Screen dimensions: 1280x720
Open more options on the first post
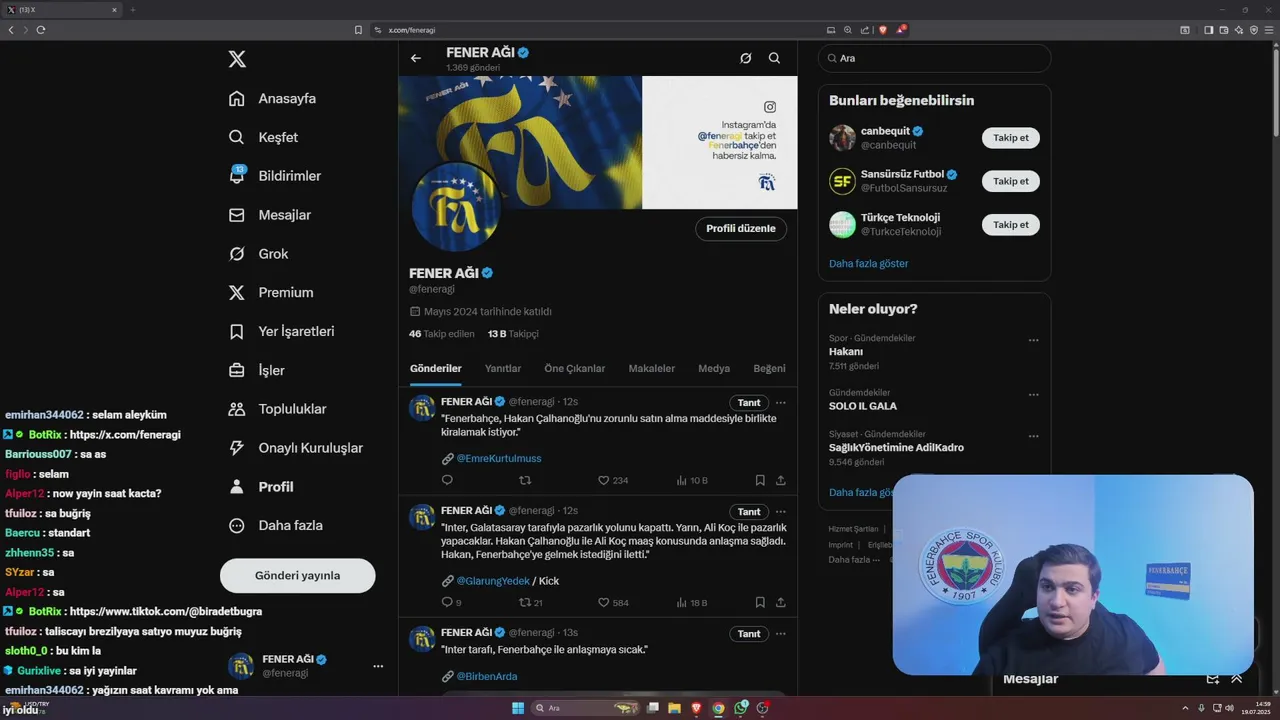coord(781,402)
